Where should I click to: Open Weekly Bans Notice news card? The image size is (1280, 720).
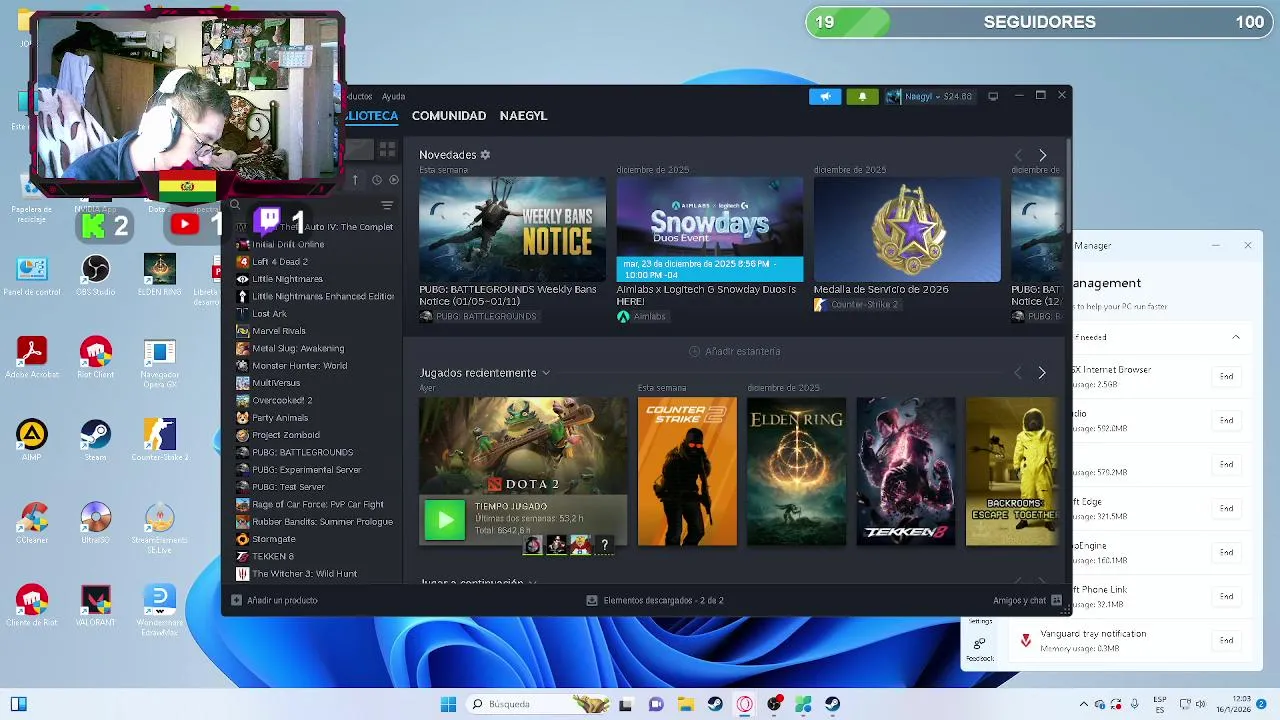[512, 230]
